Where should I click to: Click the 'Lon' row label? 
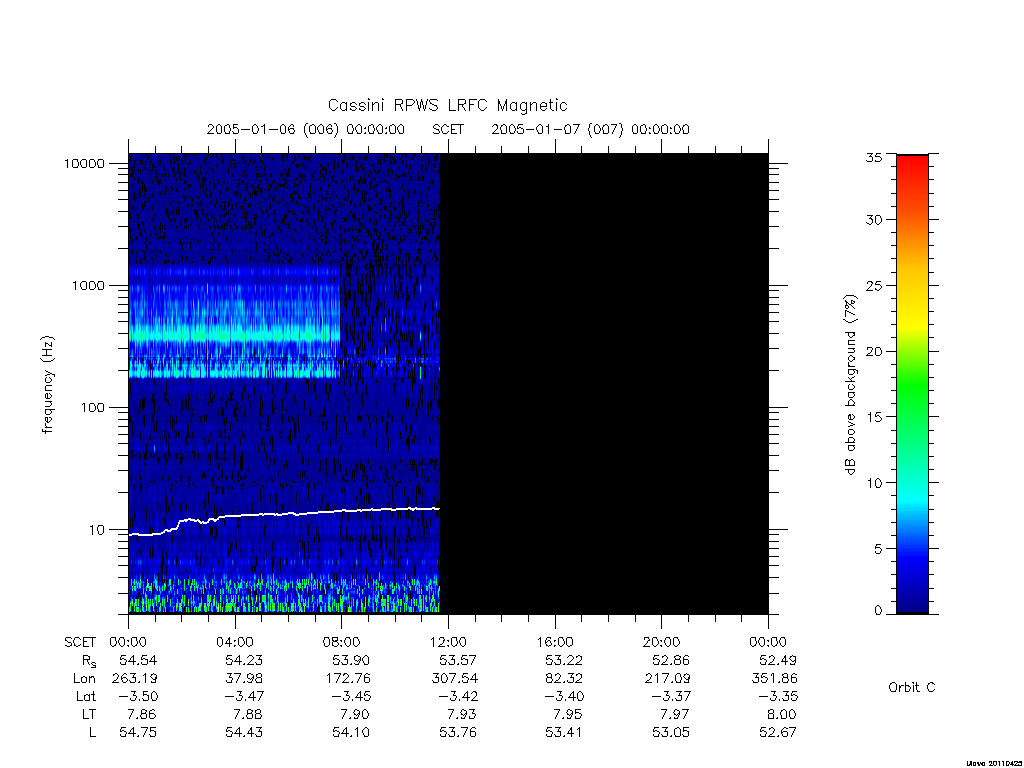coord(84,679)
